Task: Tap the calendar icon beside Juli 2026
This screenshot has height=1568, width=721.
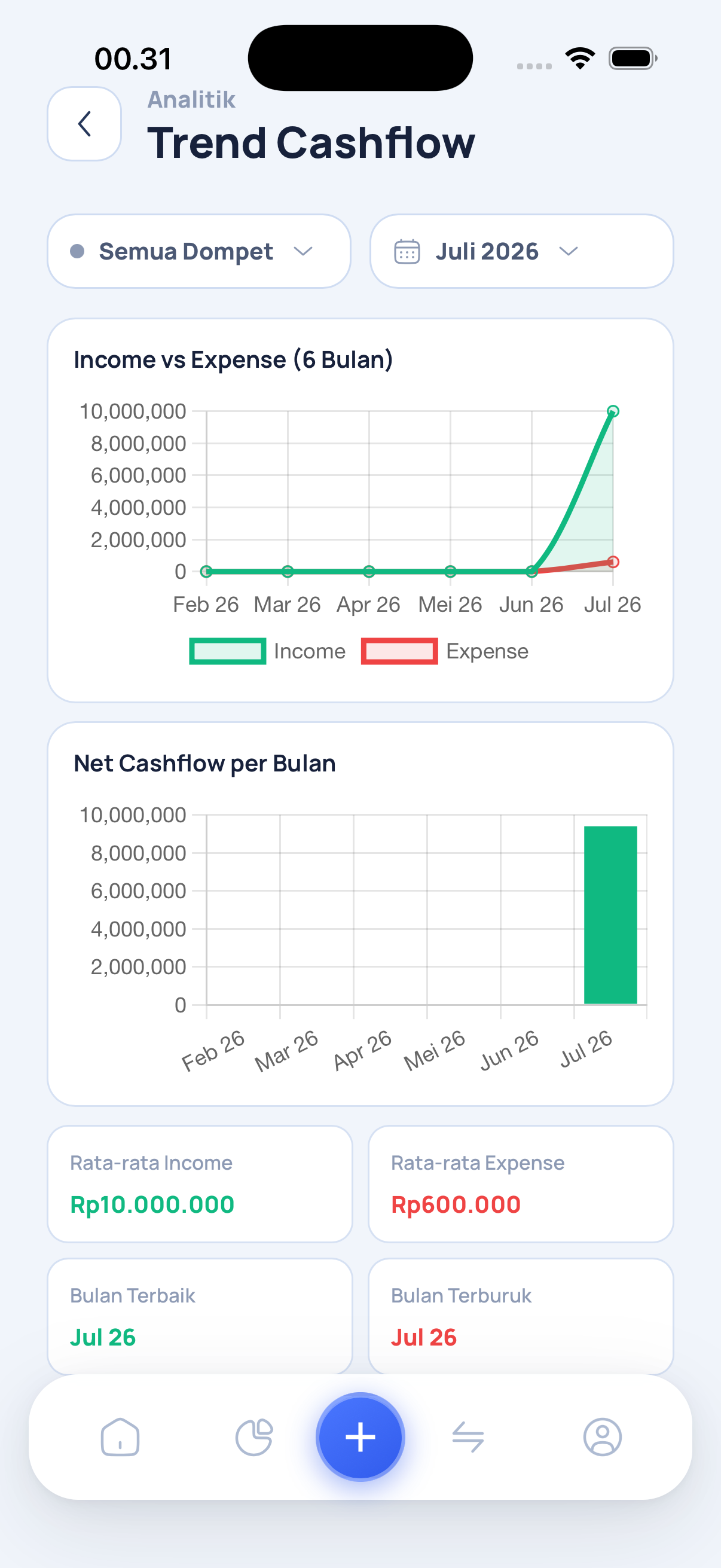Action: point(407,251)
